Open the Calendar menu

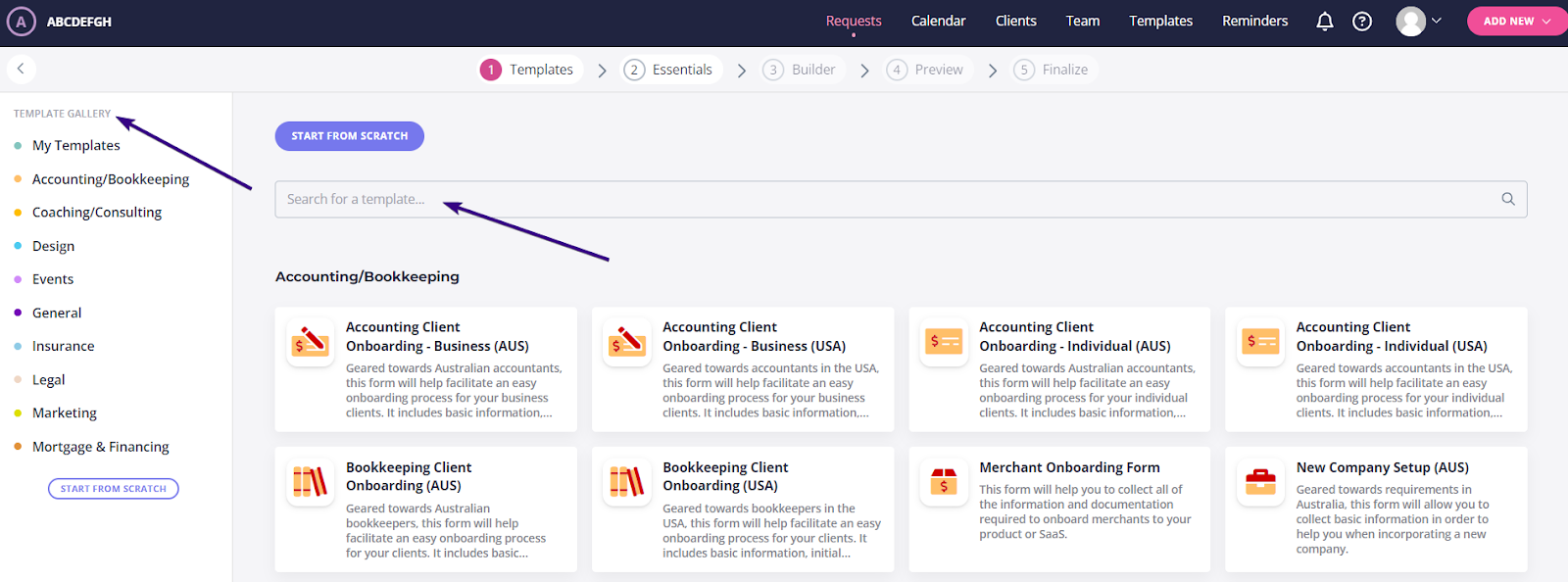pos(939,21)
